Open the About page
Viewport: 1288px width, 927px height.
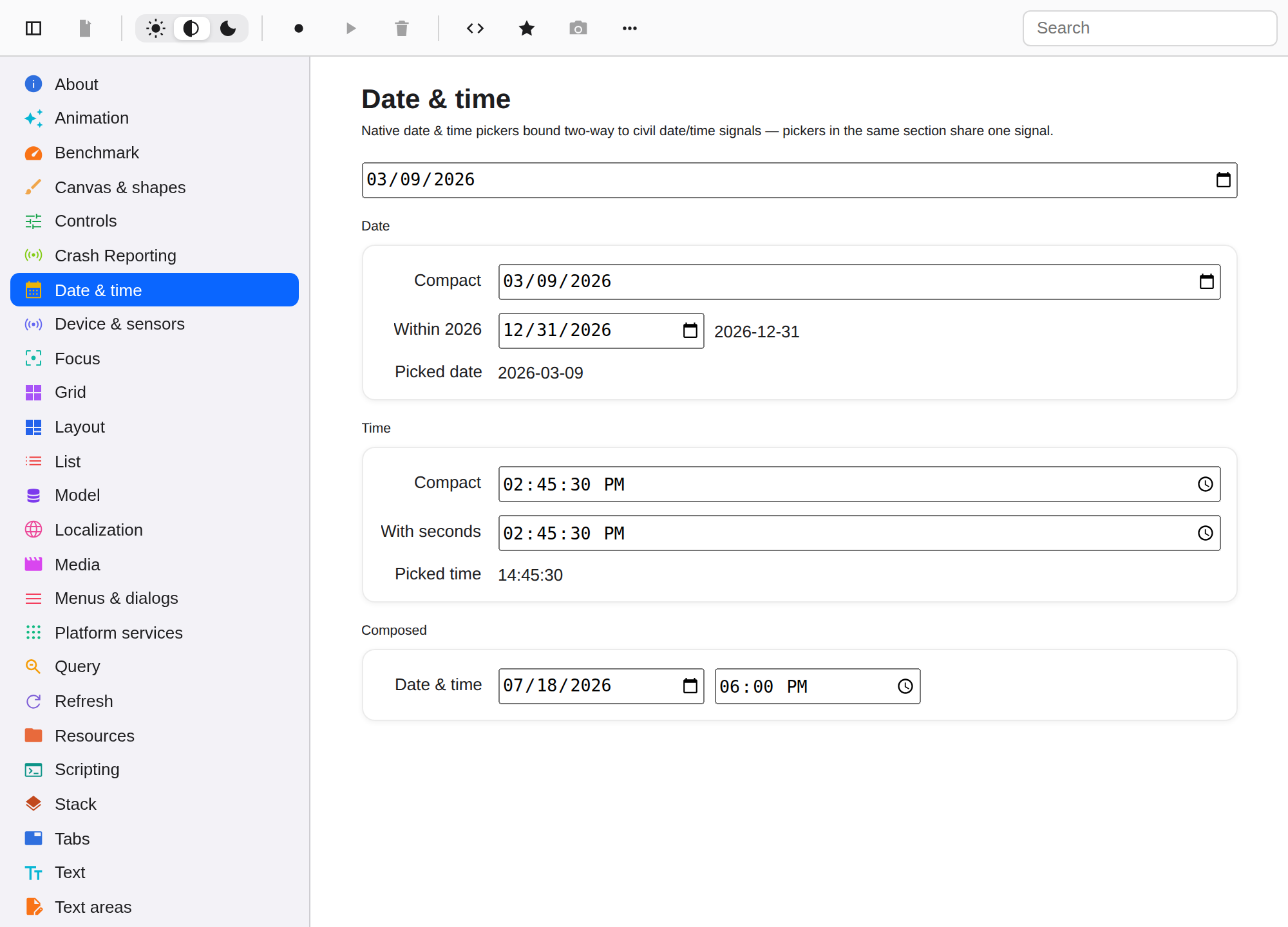click(155, 84)
